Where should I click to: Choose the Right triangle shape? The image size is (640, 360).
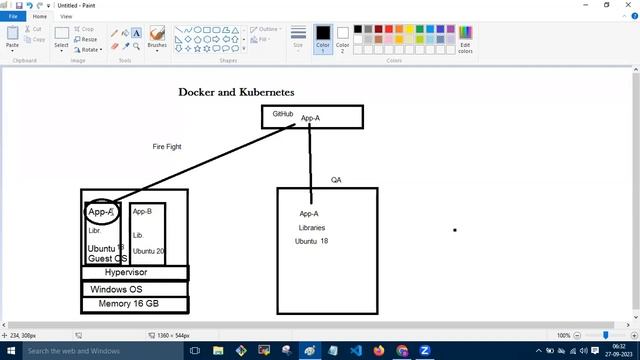tap(178, 39)
